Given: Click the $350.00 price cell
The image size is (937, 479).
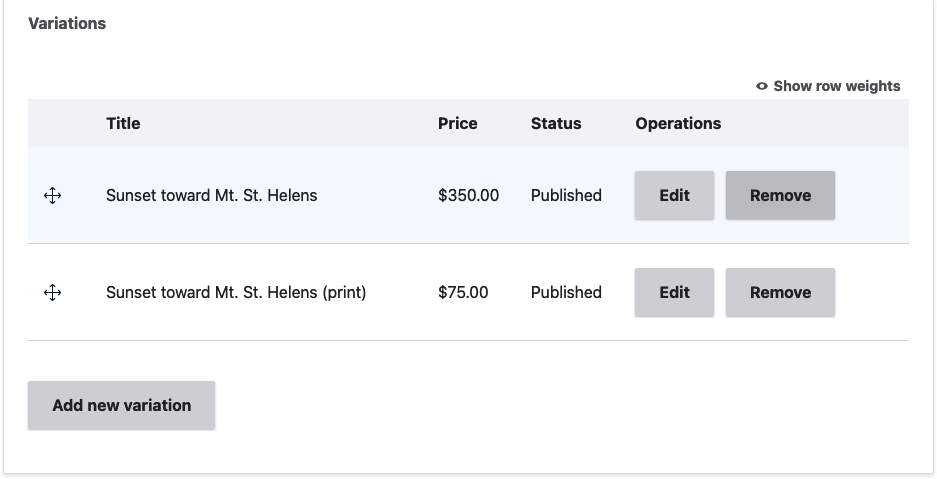Looking at the screenshot, I should (468, 195).
